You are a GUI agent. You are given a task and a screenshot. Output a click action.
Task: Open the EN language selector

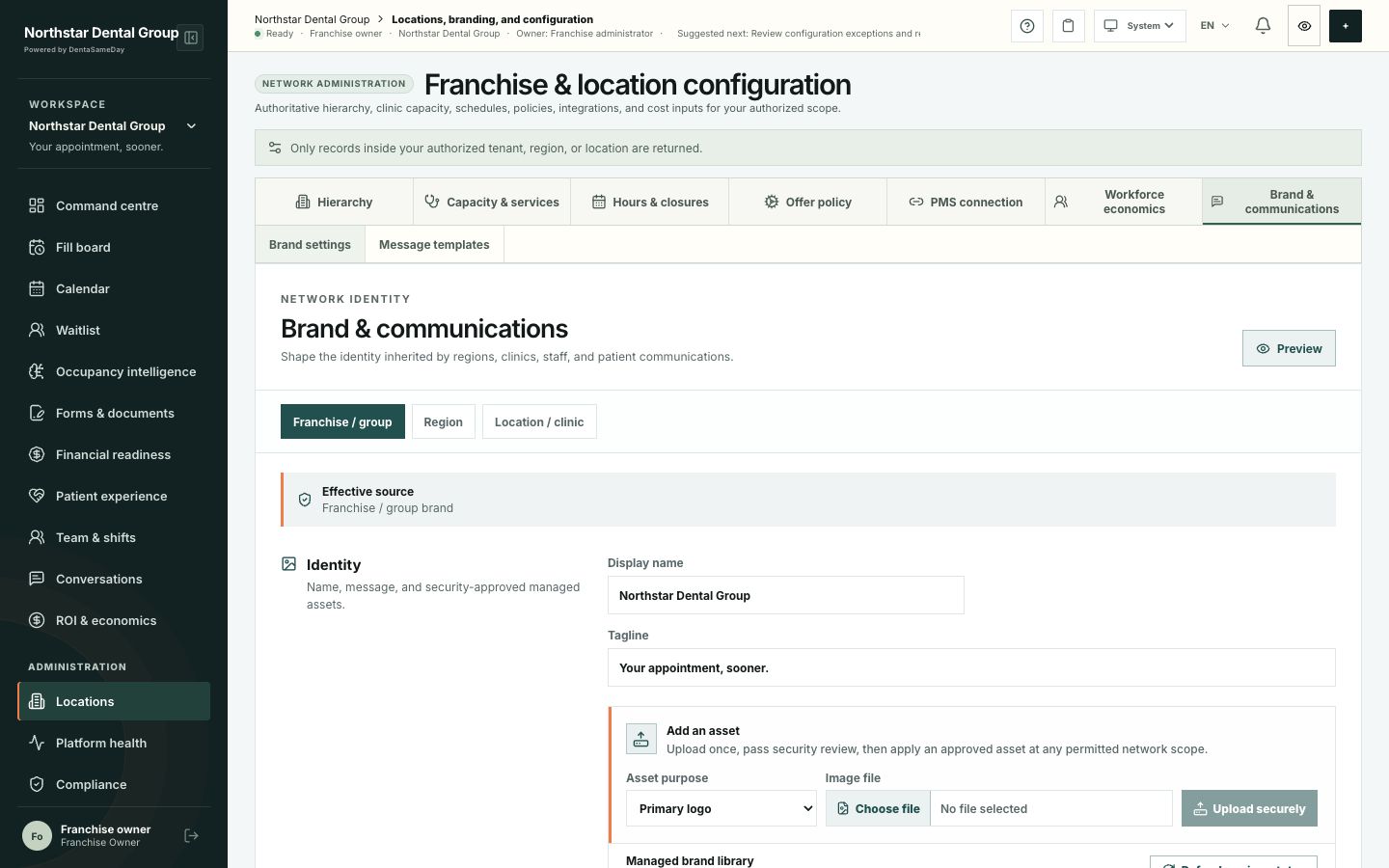click(x=1215, y=26)
